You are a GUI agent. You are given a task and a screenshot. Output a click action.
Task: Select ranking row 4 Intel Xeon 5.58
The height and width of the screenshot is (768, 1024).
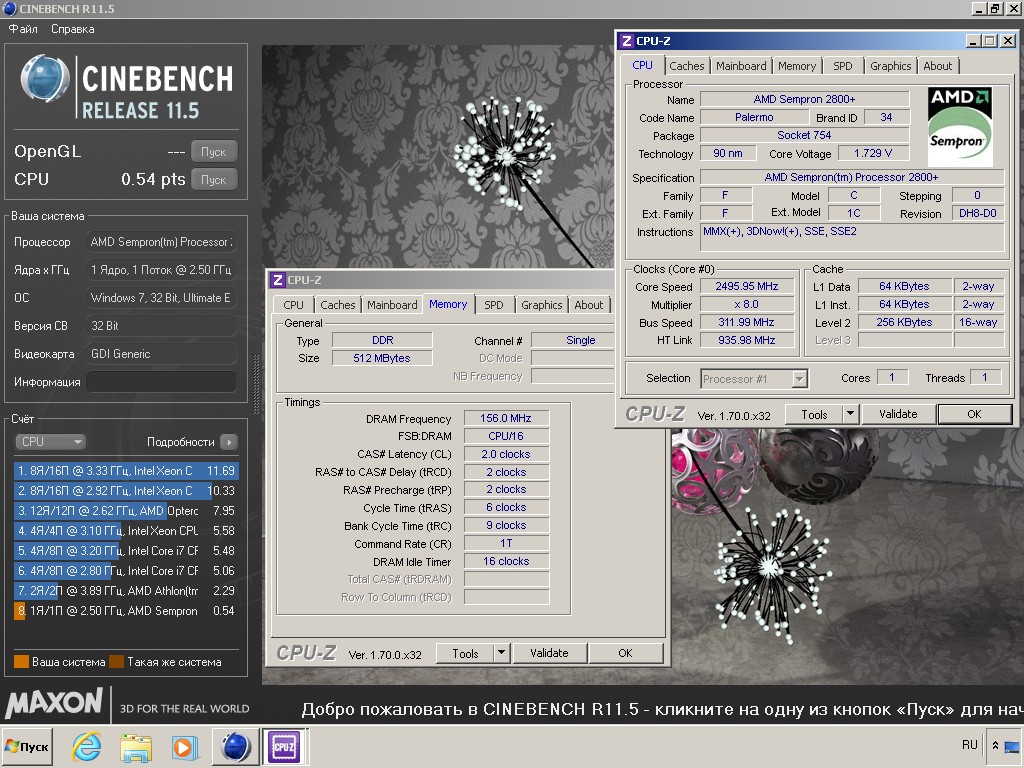[x=126, y=531]
